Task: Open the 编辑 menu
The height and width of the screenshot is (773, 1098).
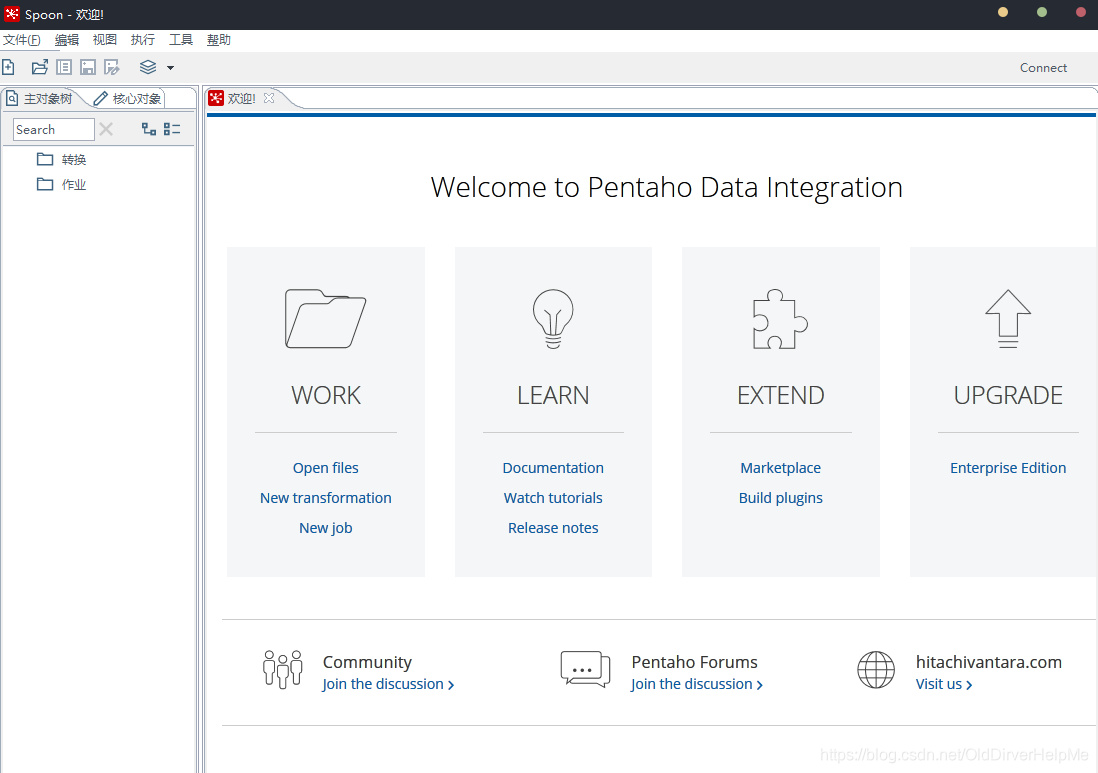Action: (67, 40)
